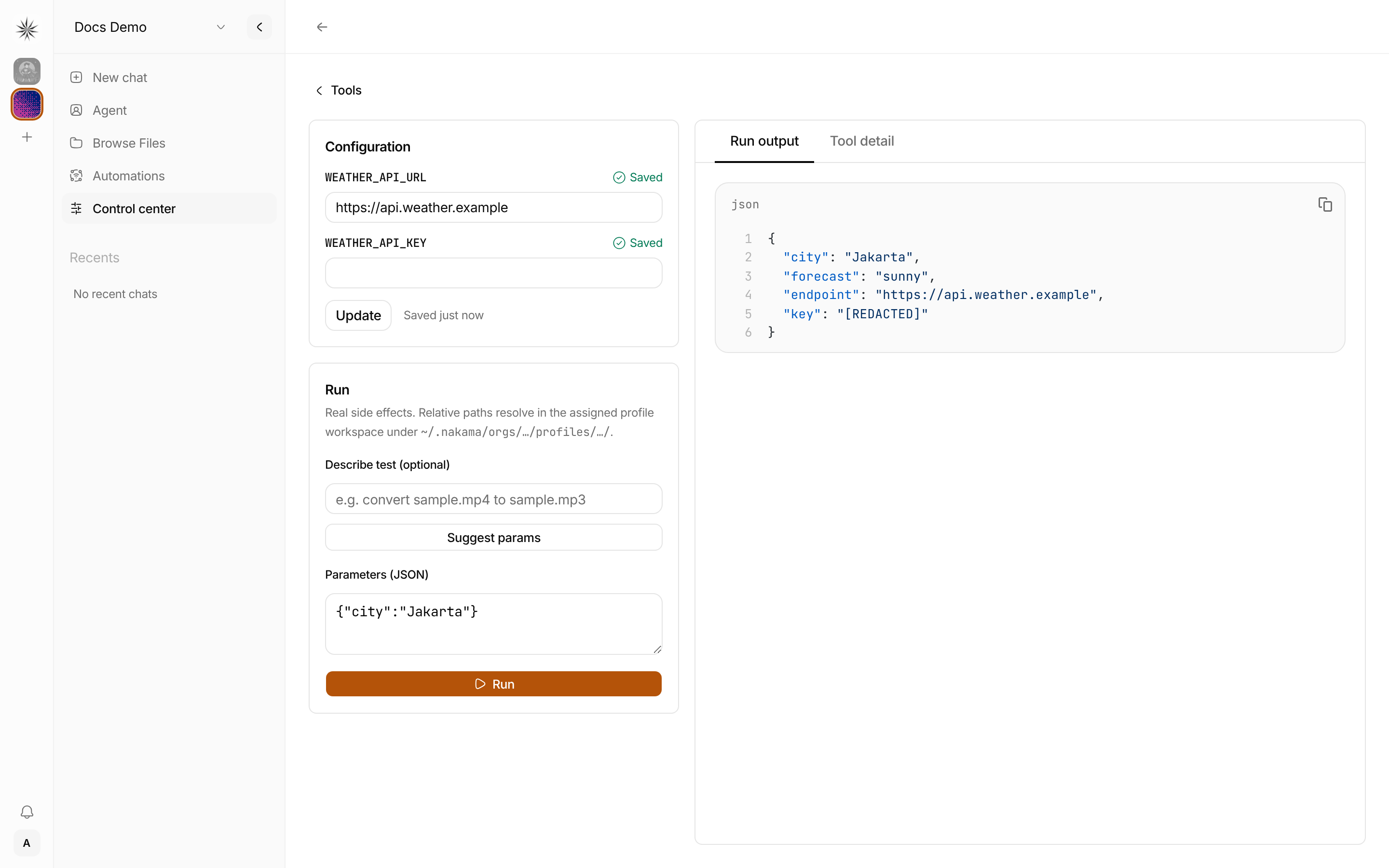Select Control center in sidebar

click(x=169, y=208)
